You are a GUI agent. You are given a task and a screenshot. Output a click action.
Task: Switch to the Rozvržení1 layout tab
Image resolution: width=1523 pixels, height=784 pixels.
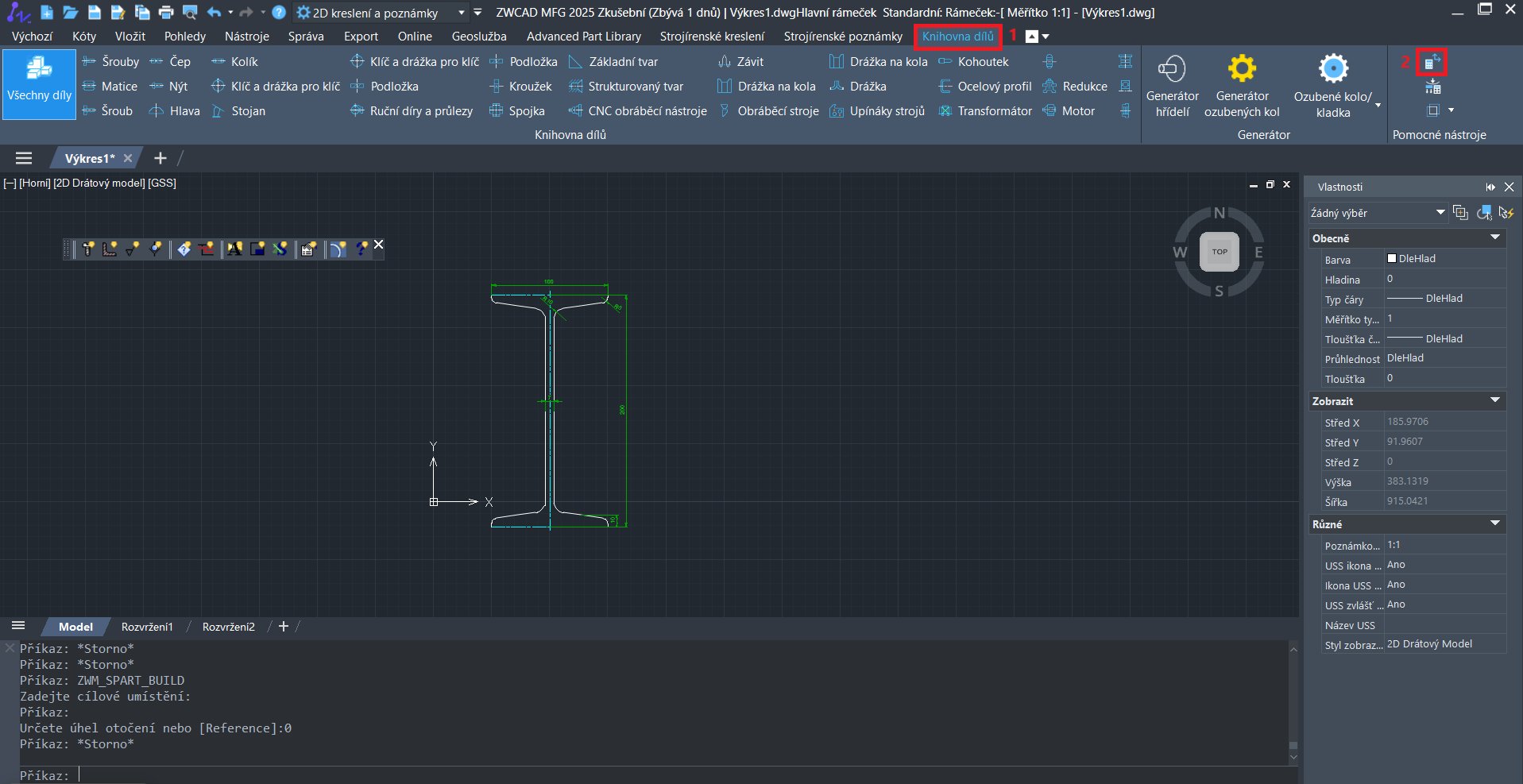147,627
